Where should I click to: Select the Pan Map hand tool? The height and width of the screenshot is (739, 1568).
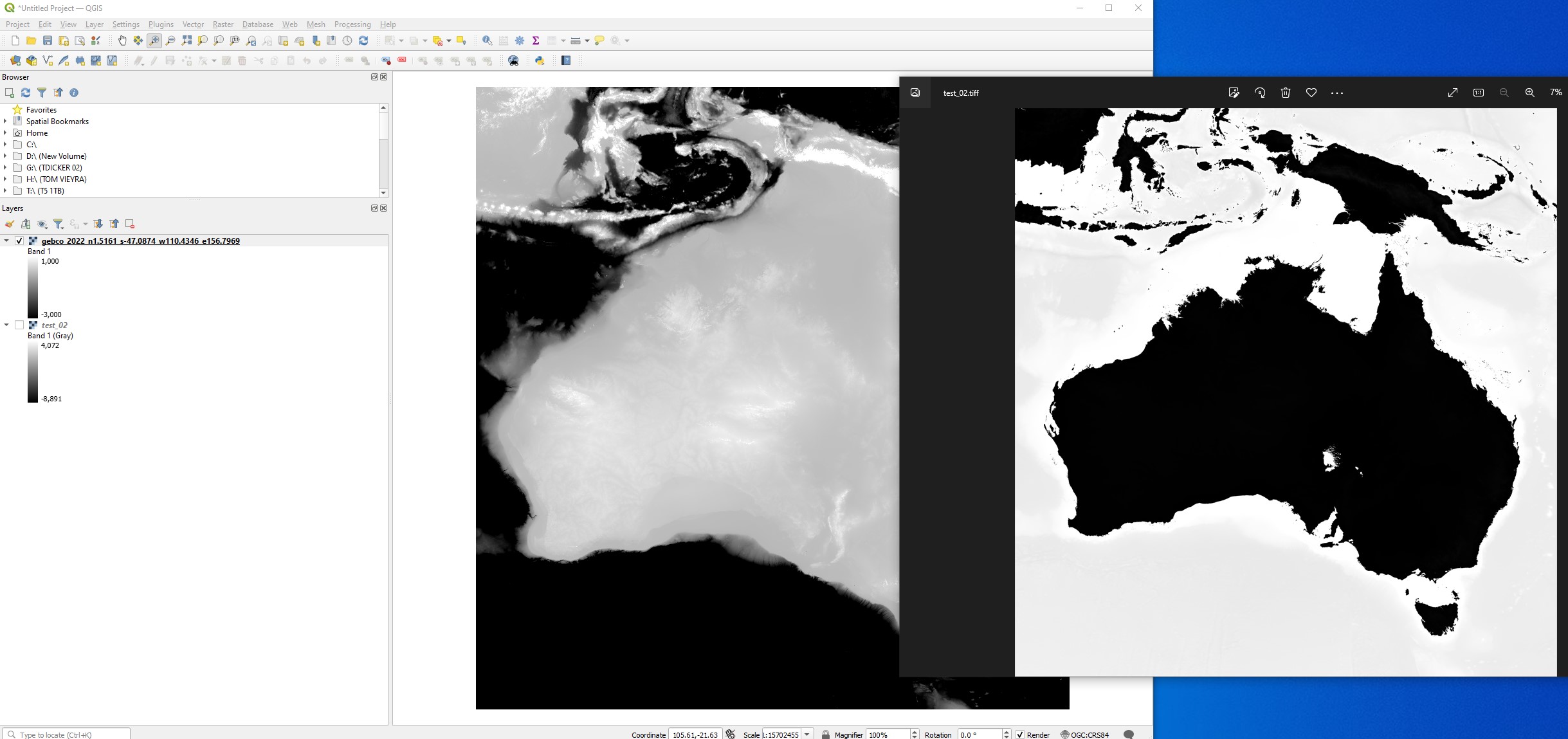pos(122,41)
